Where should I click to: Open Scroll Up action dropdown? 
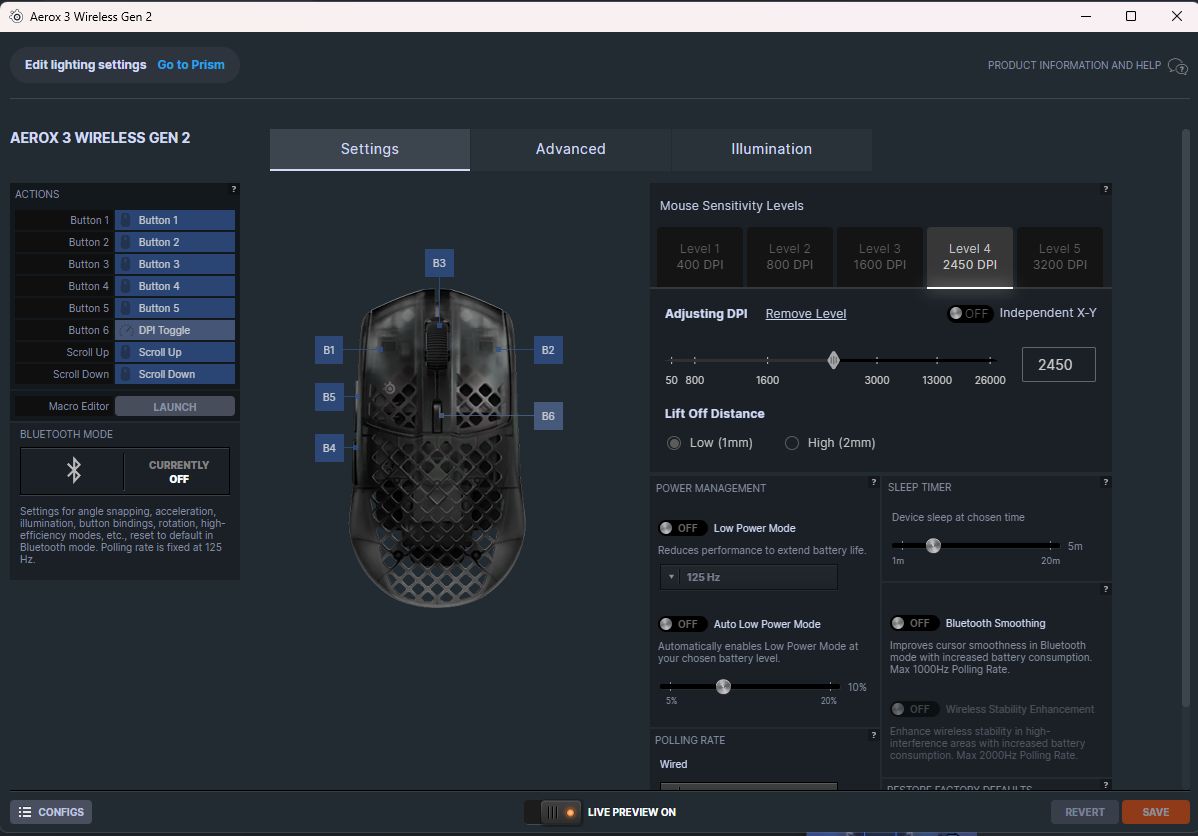pyautogui.click(x=175, y=352)
